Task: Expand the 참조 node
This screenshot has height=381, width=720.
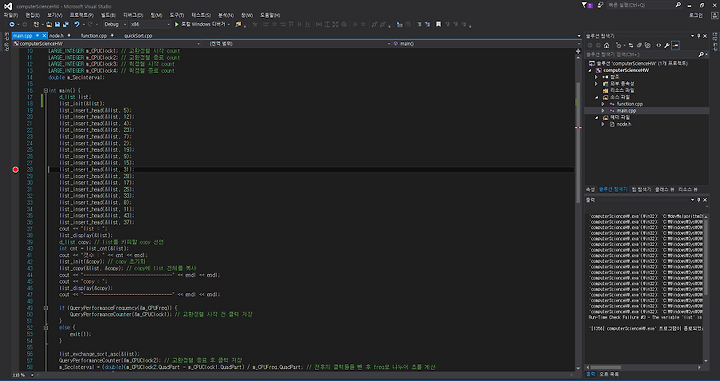Action: 596,77
